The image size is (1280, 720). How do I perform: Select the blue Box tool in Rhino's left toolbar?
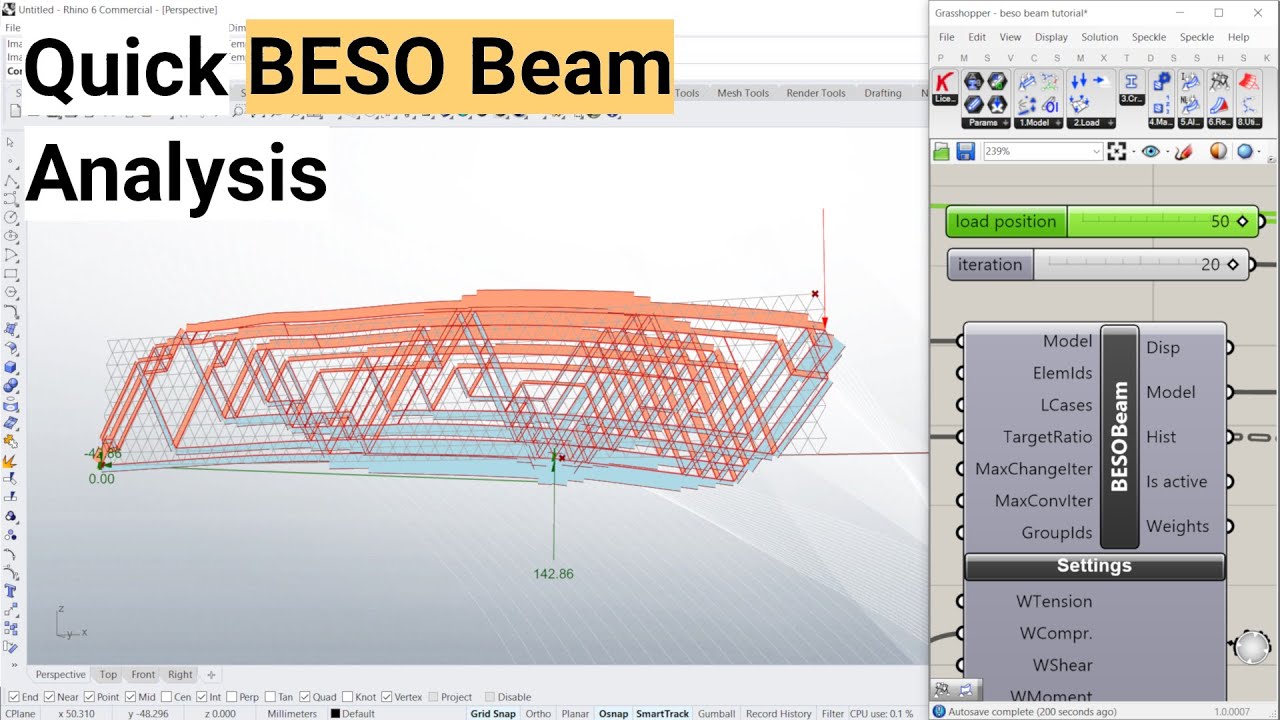[11, 366]
